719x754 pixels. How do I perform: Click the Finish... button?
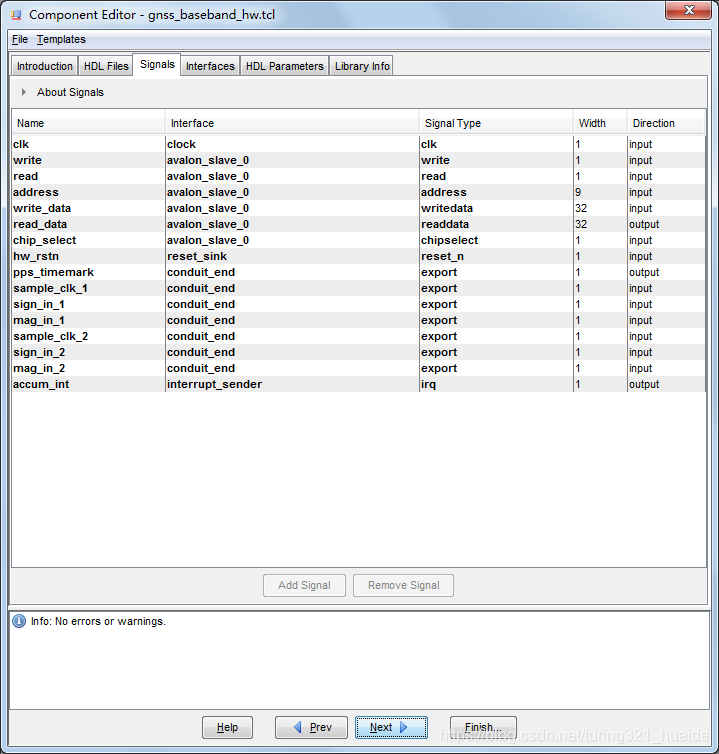[483, 727]
